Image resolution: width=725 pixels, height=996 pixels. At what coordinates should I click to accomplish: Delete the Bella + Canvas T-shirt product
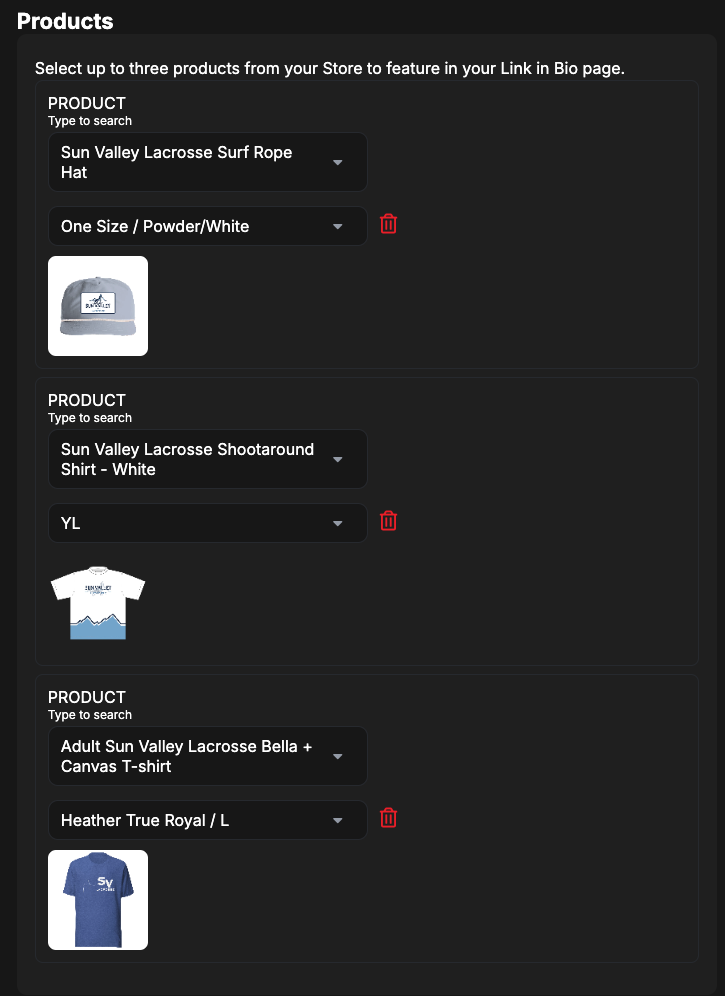tap(388, 818)
